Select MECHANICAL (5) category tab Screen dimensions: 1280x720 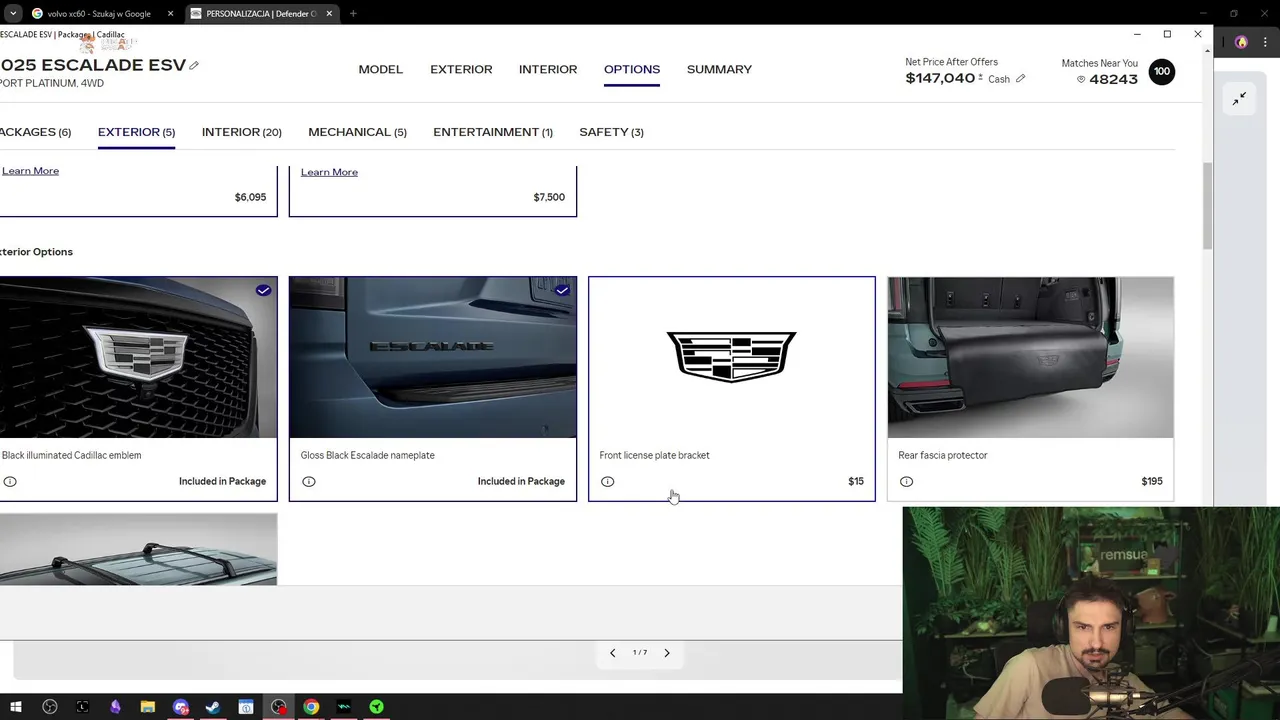coord(357,132)
